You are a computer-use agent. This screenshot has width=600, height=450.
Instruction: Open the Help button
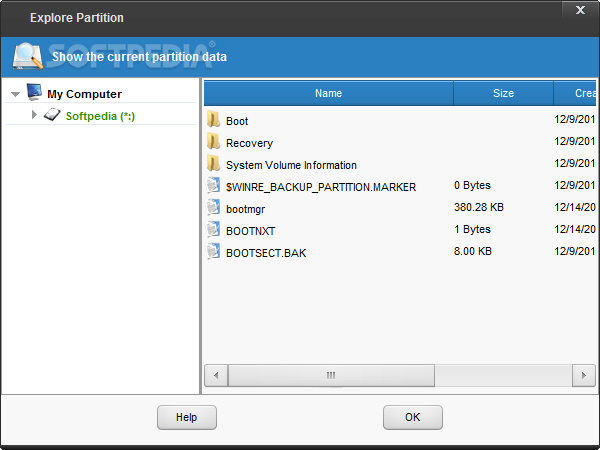(x=187, y=417)
